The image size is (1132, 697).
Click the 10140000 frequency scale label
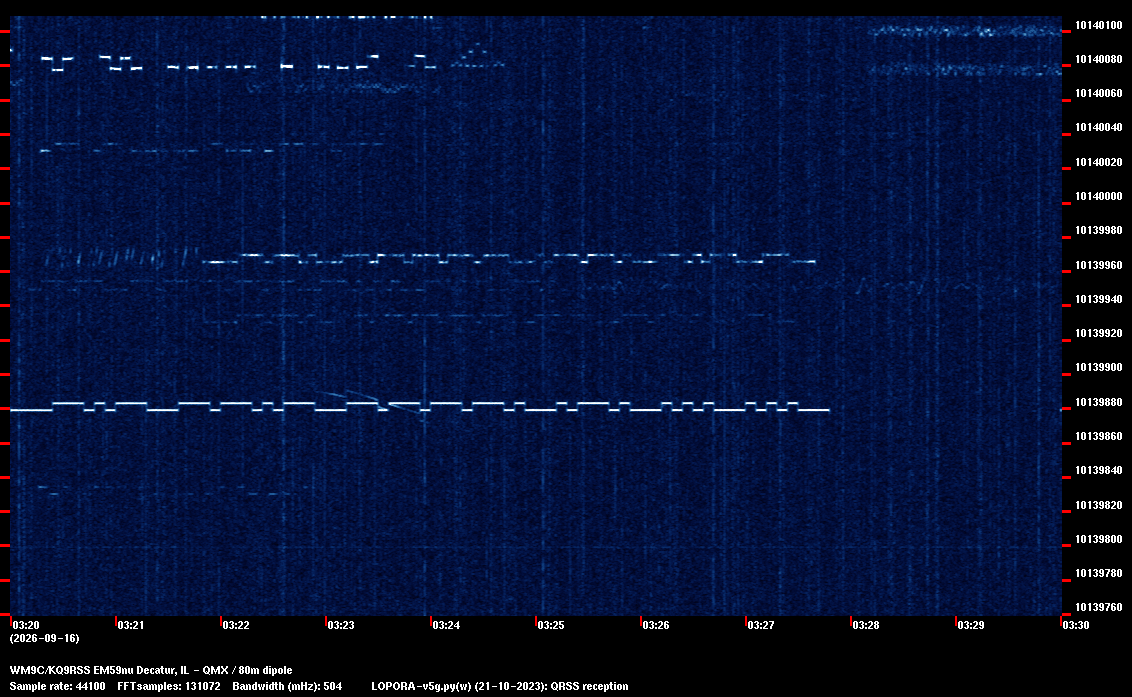1099,196
